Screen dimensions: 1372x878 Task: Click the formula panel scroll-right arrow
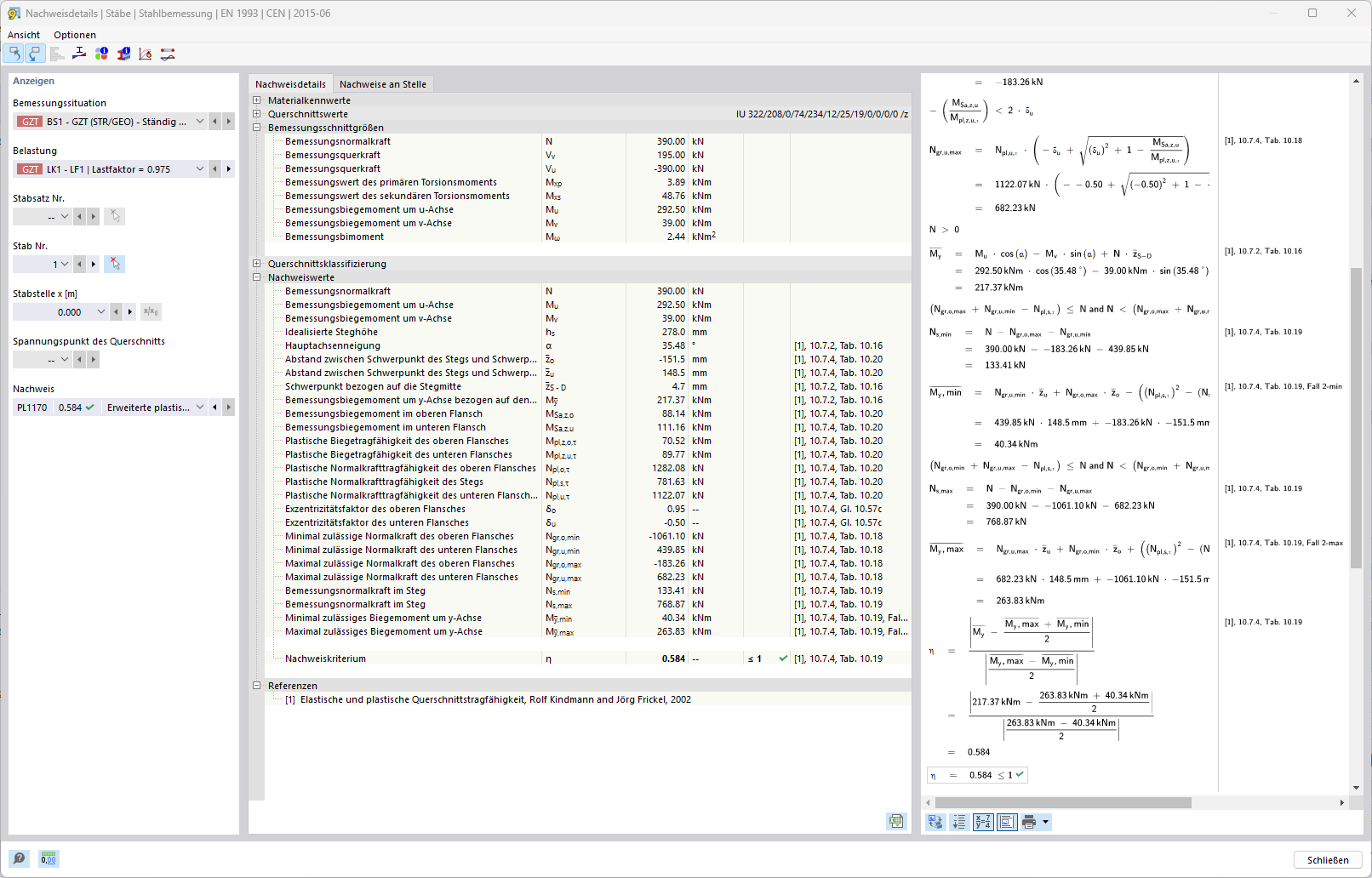pos(1342,802)
